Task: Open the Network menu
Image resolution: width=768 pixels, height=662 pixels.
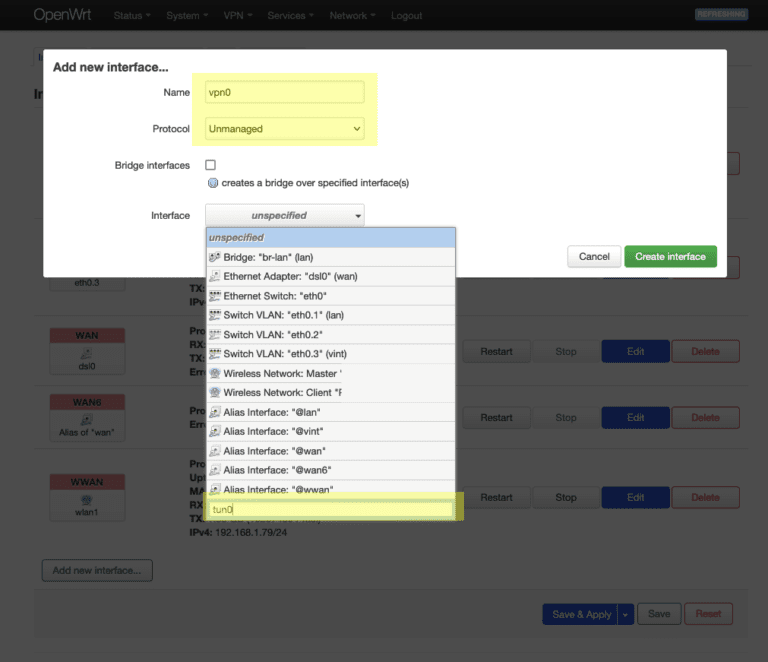Action: pyautogui.click(x=353, y=16)
